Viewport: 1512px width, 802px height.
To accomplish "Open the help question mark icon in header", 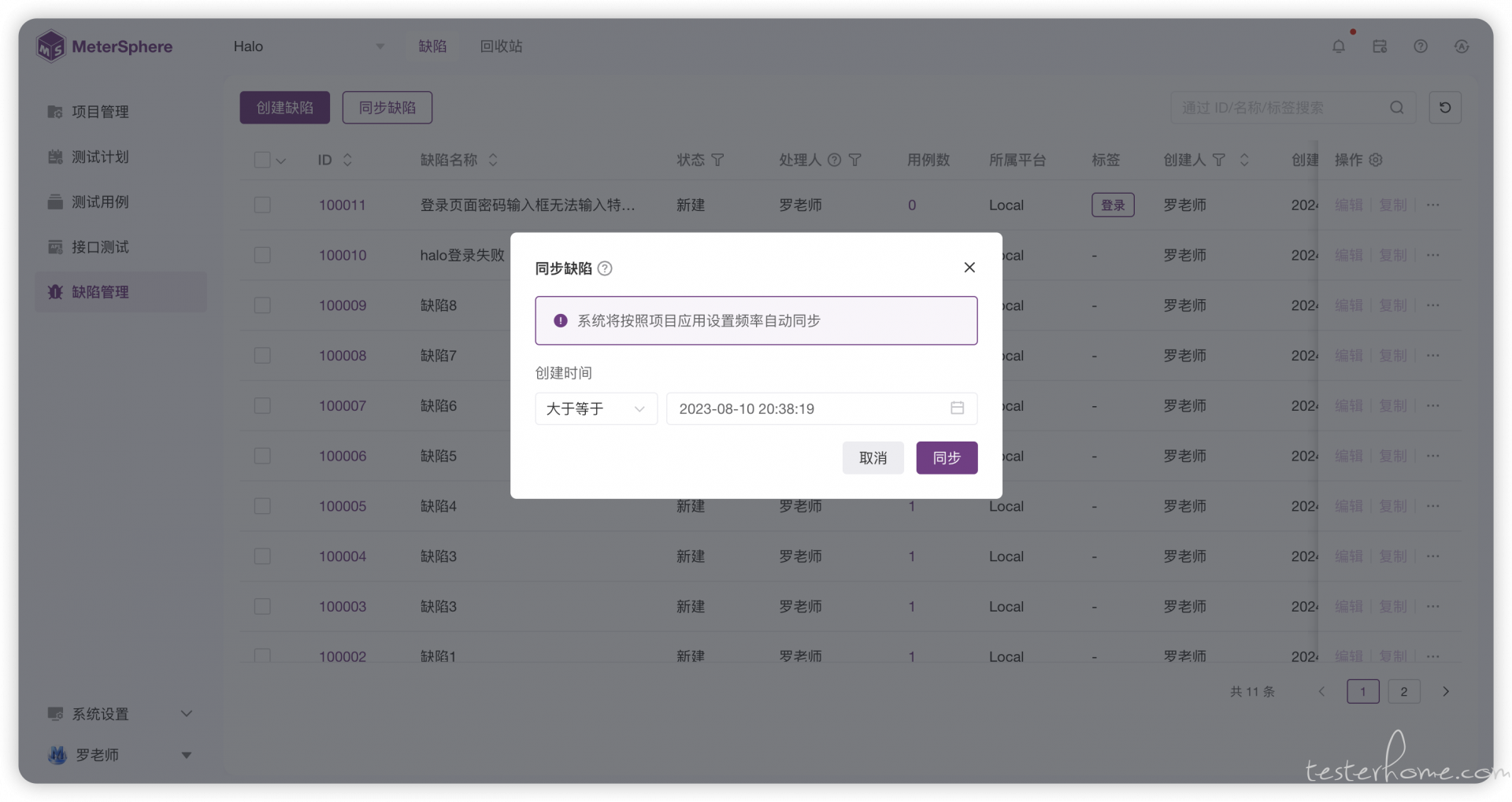I will 1421,46.
